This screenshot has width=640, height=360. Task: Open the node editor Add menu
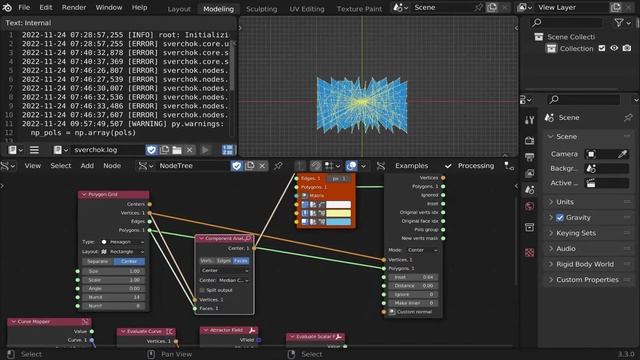pyautogui.click(x=87, y=166)
